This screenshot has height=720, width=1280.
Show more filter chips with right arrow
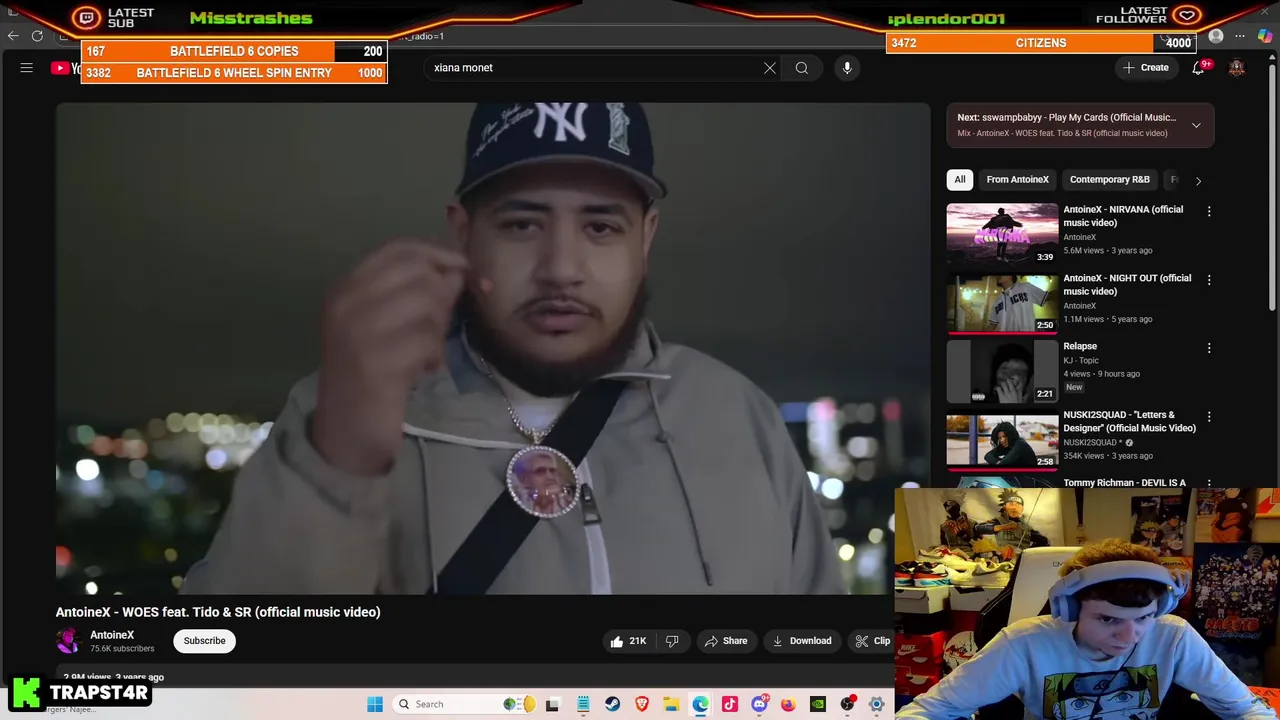pos(1198,181)
